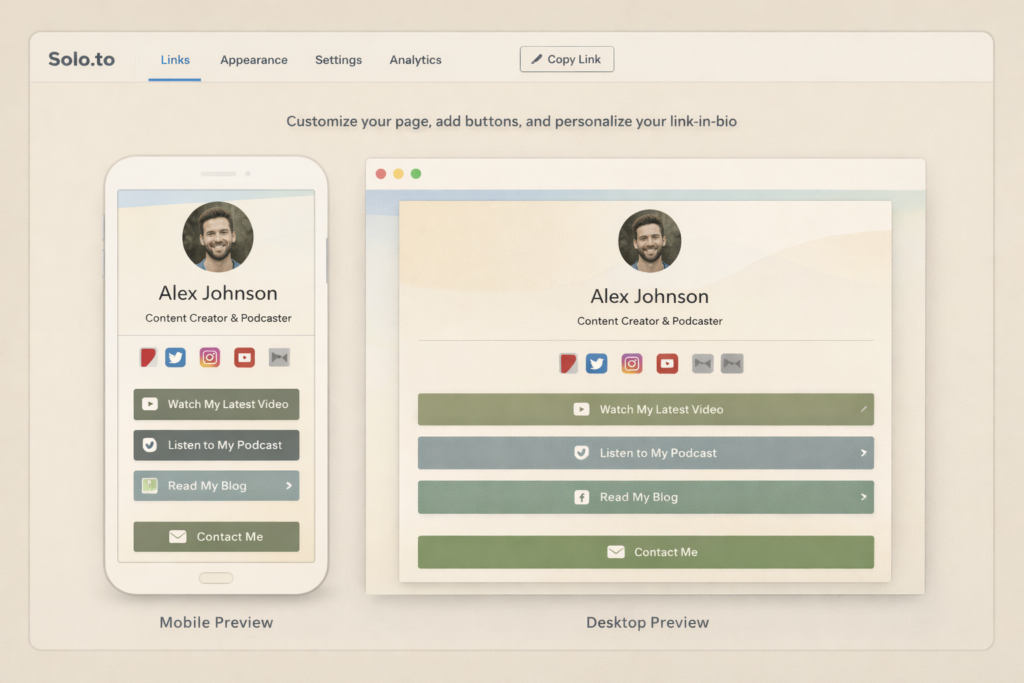Viewport: 1024px width, 683px height.
Task: Select a gray placeholder social icon in desktop preview
Action: [x=702, y=363]
